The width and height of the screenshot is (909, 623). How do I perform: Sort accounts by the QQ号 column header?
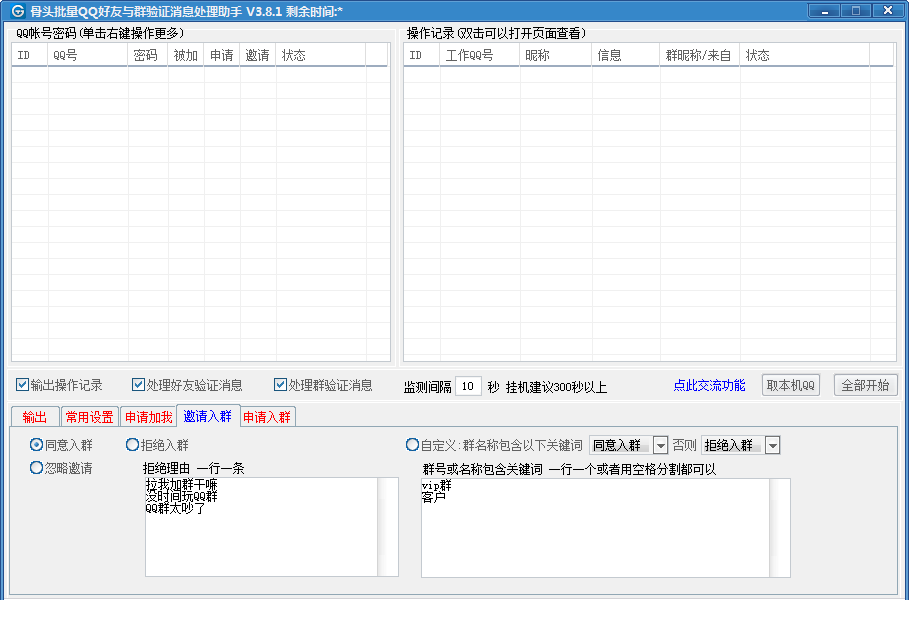click(x=88, y=55)
